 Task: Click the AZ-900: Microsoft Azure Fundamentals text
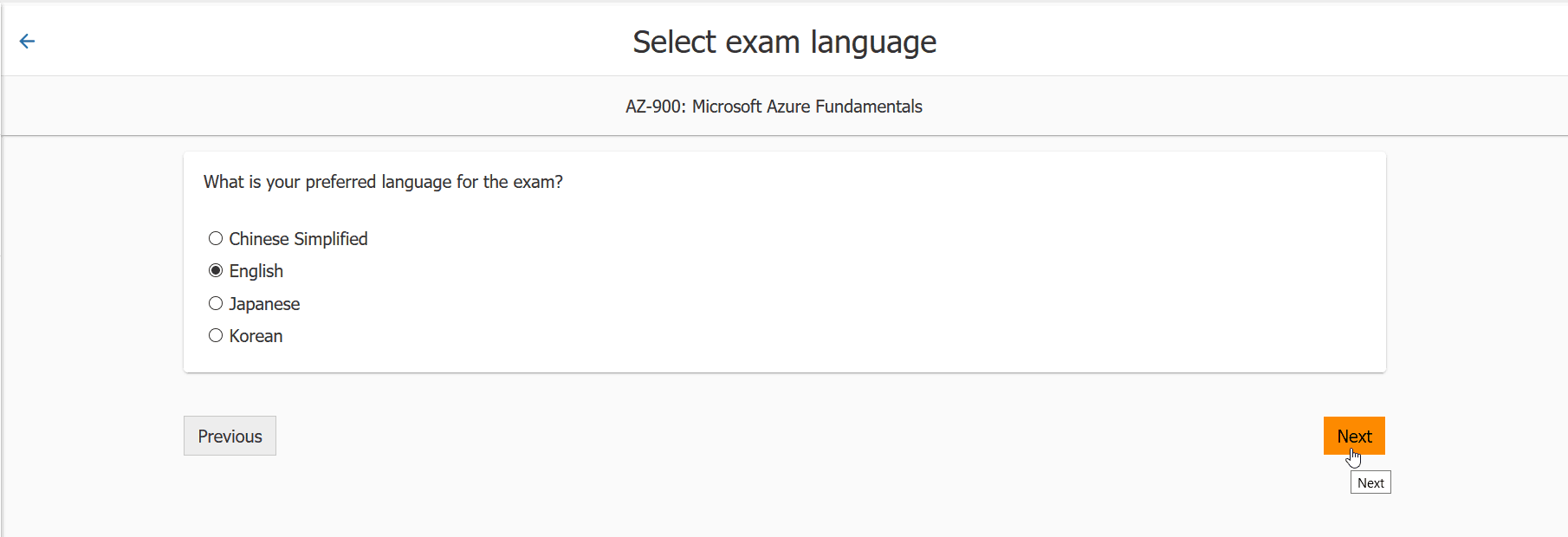coord(774,106)
